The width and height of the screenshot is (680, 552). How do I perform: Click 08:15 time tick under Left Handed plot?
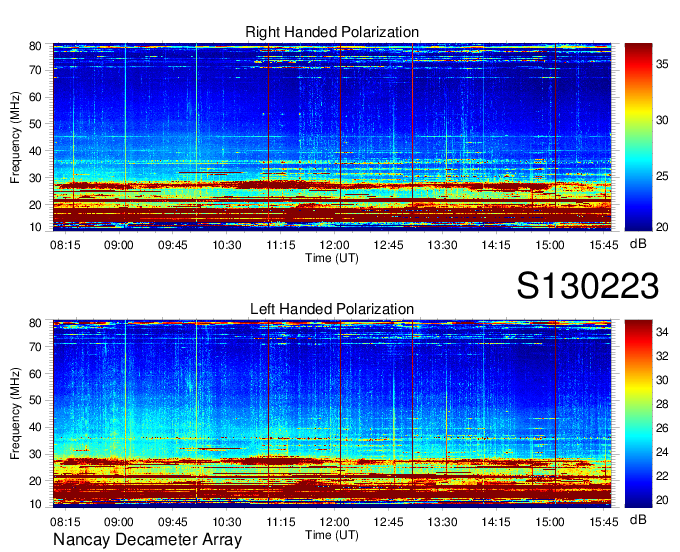(x=65, y=522)
